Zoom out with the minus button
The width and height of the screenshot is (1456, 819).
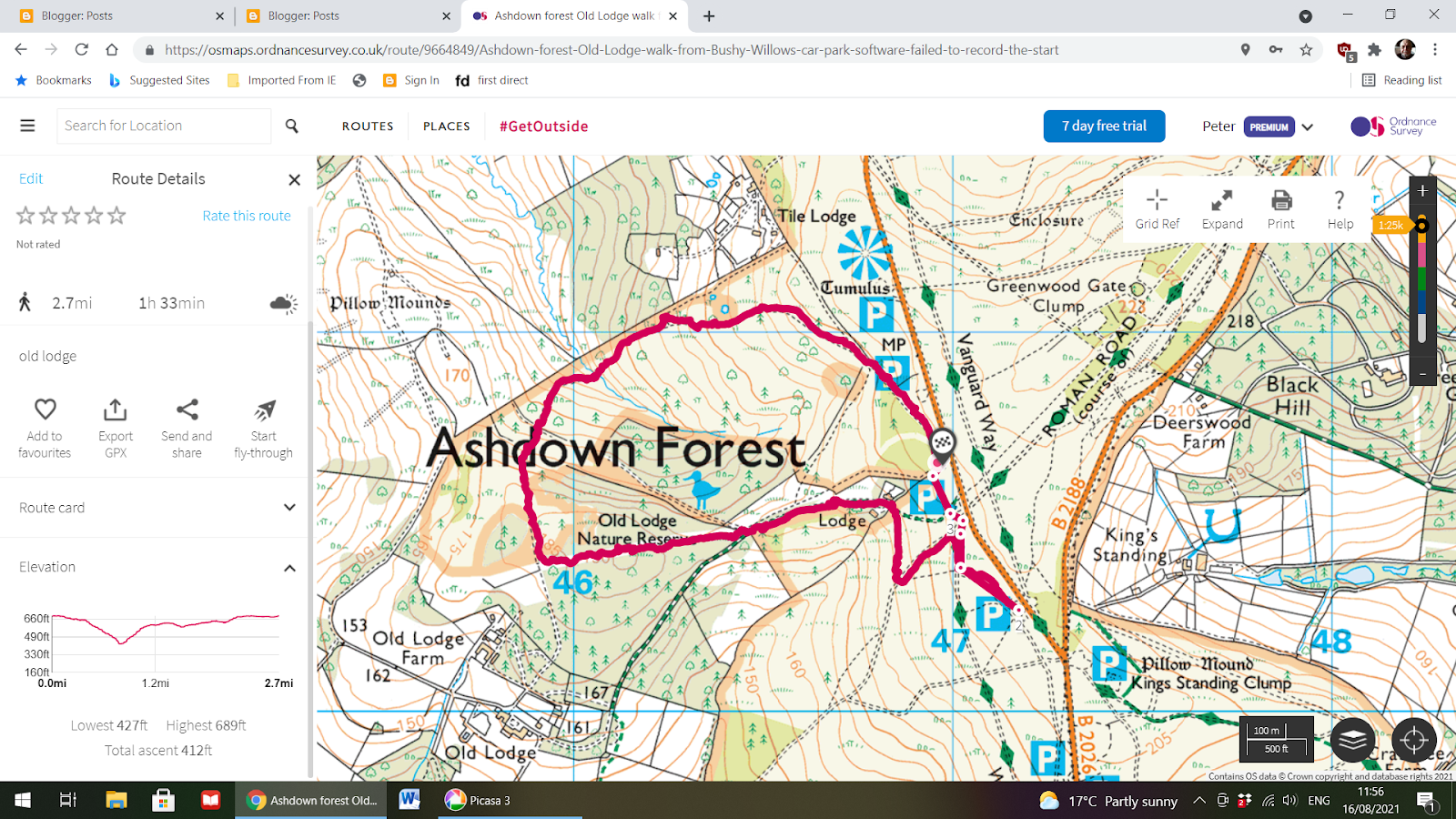click(1422, 373)
